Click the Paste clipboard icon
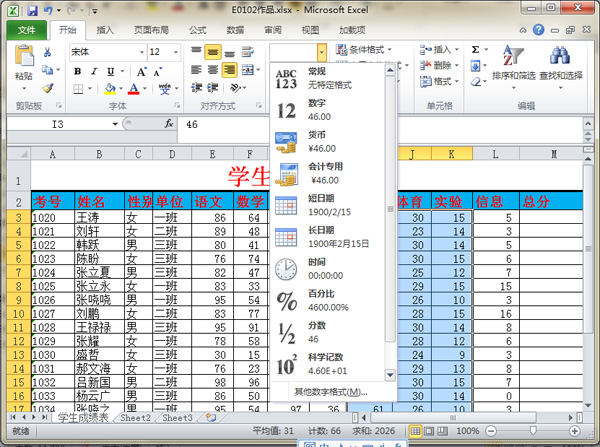This screenshot has height=447, width=600. (x=24, y=56)
